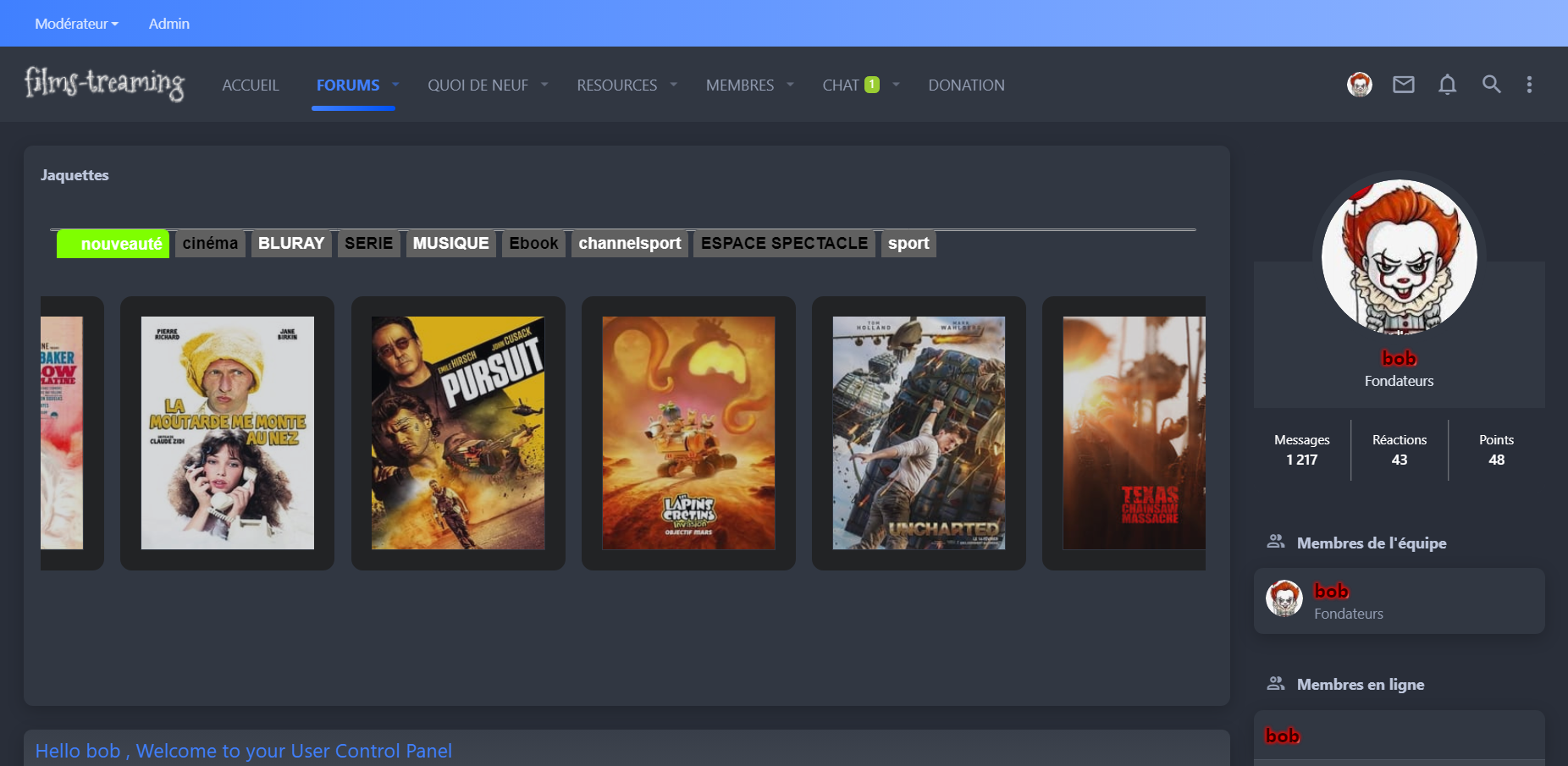Open the user avatar account menu in header
Viewport: 1568px width, 766px height.
coord(1360,85)
